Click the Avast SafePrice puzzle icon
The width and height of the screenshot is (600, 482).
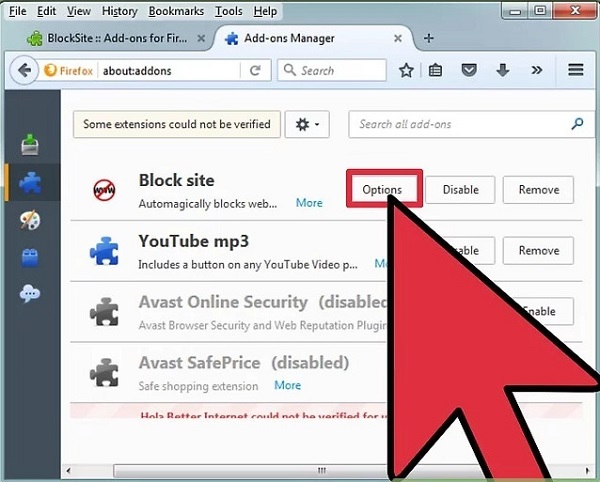[104, 373]
